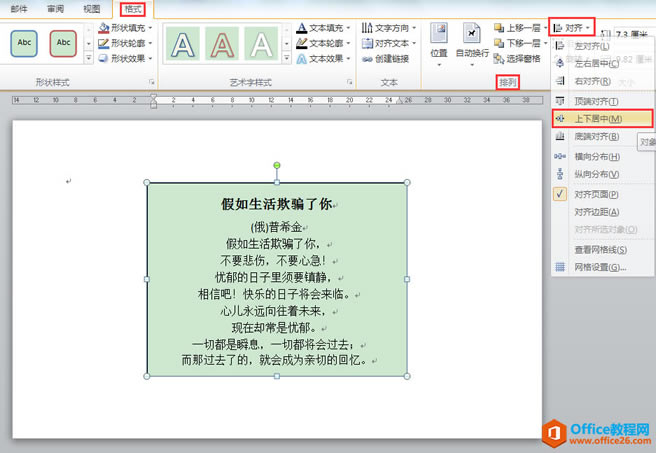Click the 下移一层 send backward icon
The width and height of the screenshot is (656, 453).
tap(499, 43)
